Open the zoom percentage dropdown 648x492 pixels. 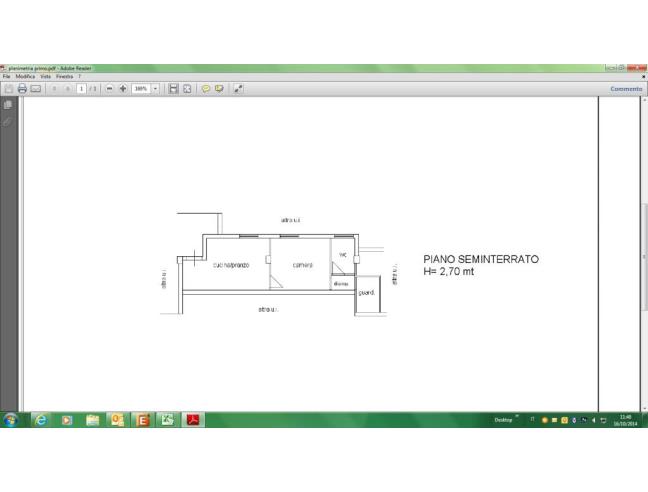(x=155, y=88)
